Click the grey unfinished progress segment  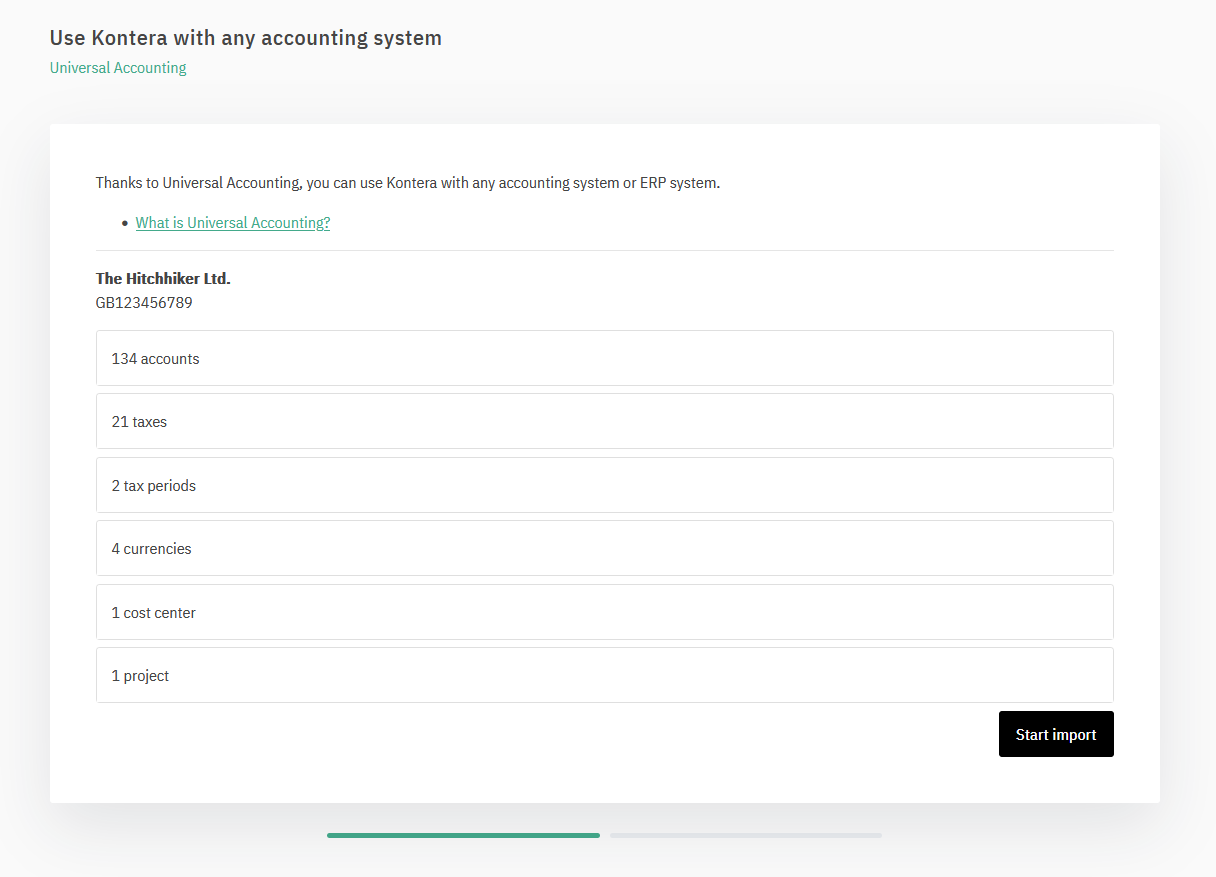745,835
